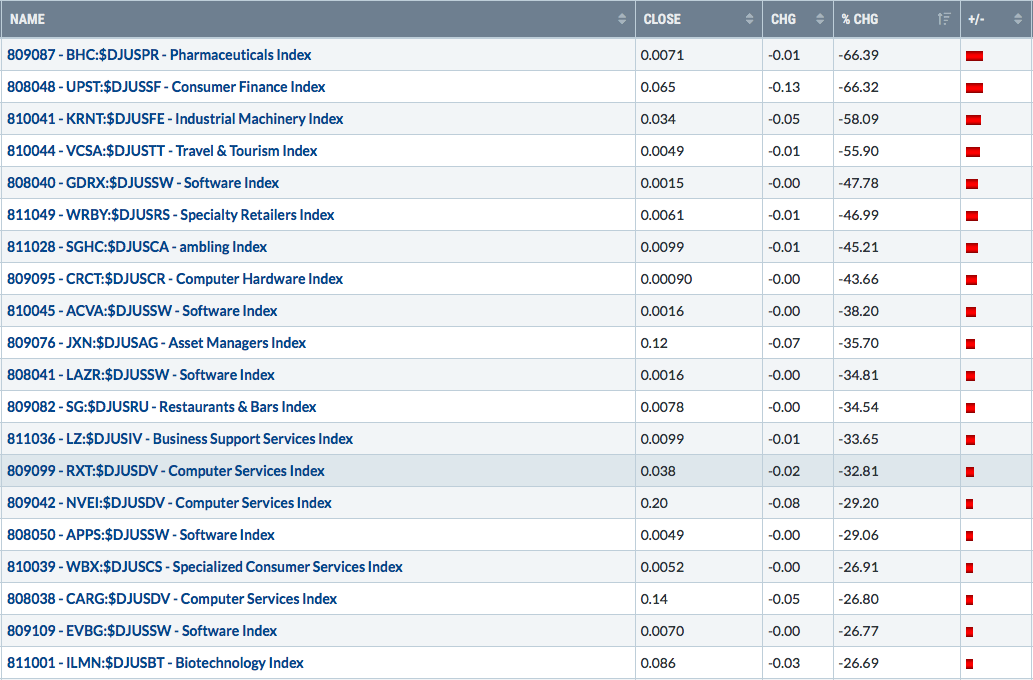Click the % CHG column header label
The height and width of the screenshot is (680, 1033).
coord(860,19)
